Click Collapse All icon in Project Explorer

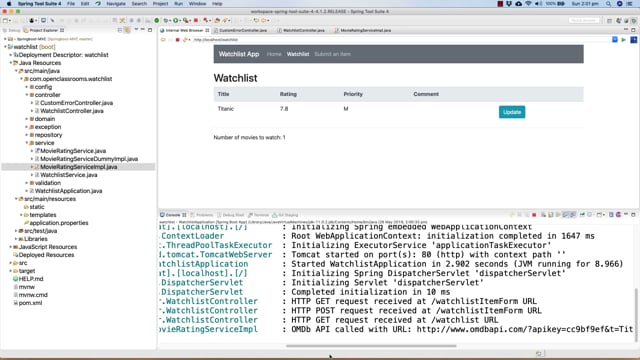click(120, 30)
